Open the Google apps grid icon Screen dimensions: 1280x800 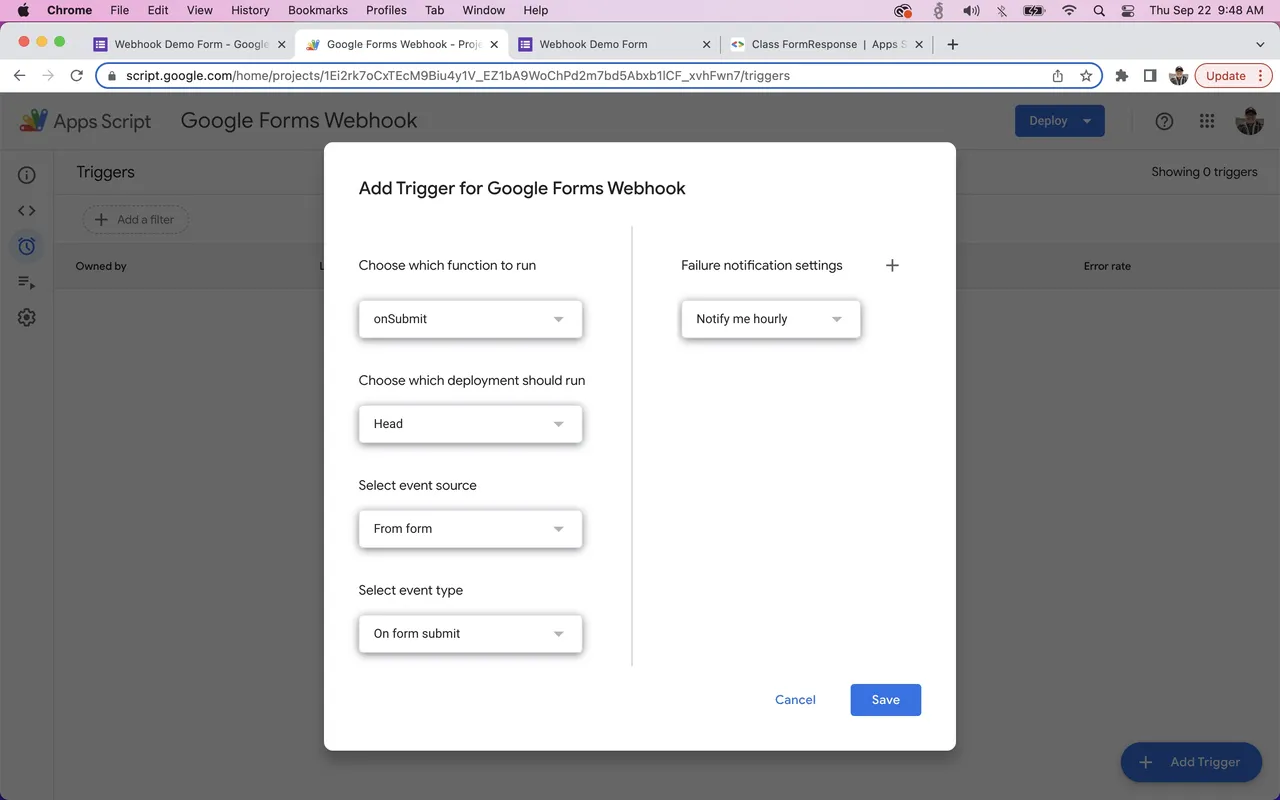click(x=1207, y=121)
